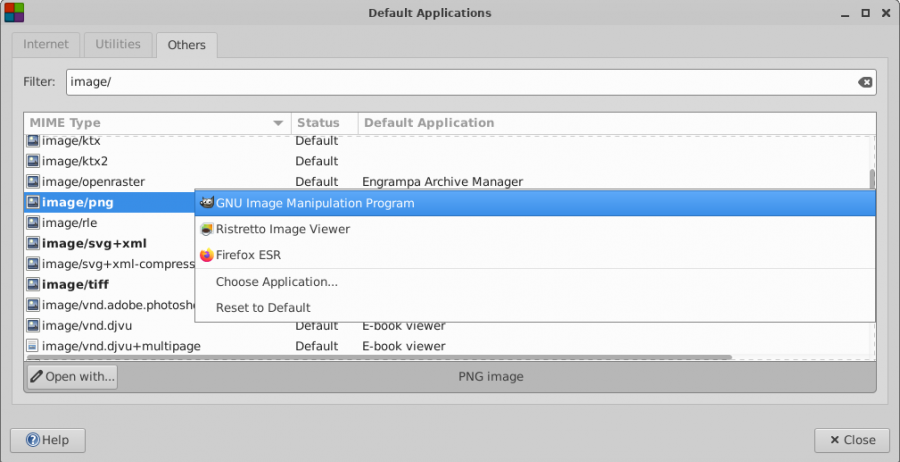The image size is (900, 462).
Task: Click the Close button at bottom
Action: pyautogui.click(x=852, y=440)
